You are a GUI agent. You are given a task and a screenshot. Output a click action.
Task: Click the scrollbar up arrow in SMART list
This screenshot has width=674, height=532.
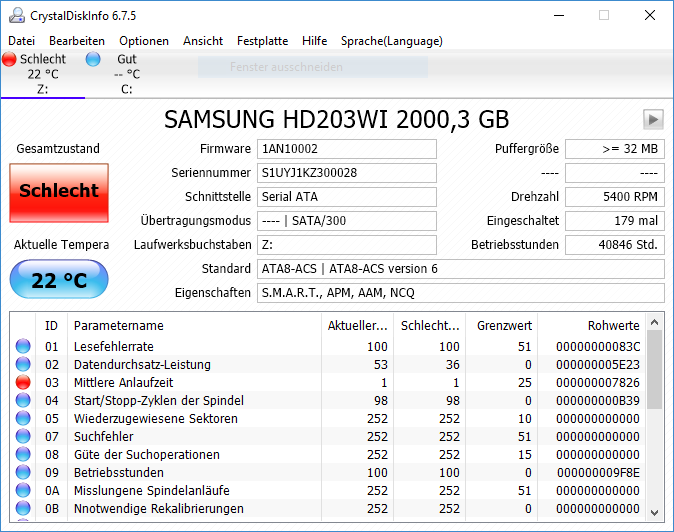point(654,322)
